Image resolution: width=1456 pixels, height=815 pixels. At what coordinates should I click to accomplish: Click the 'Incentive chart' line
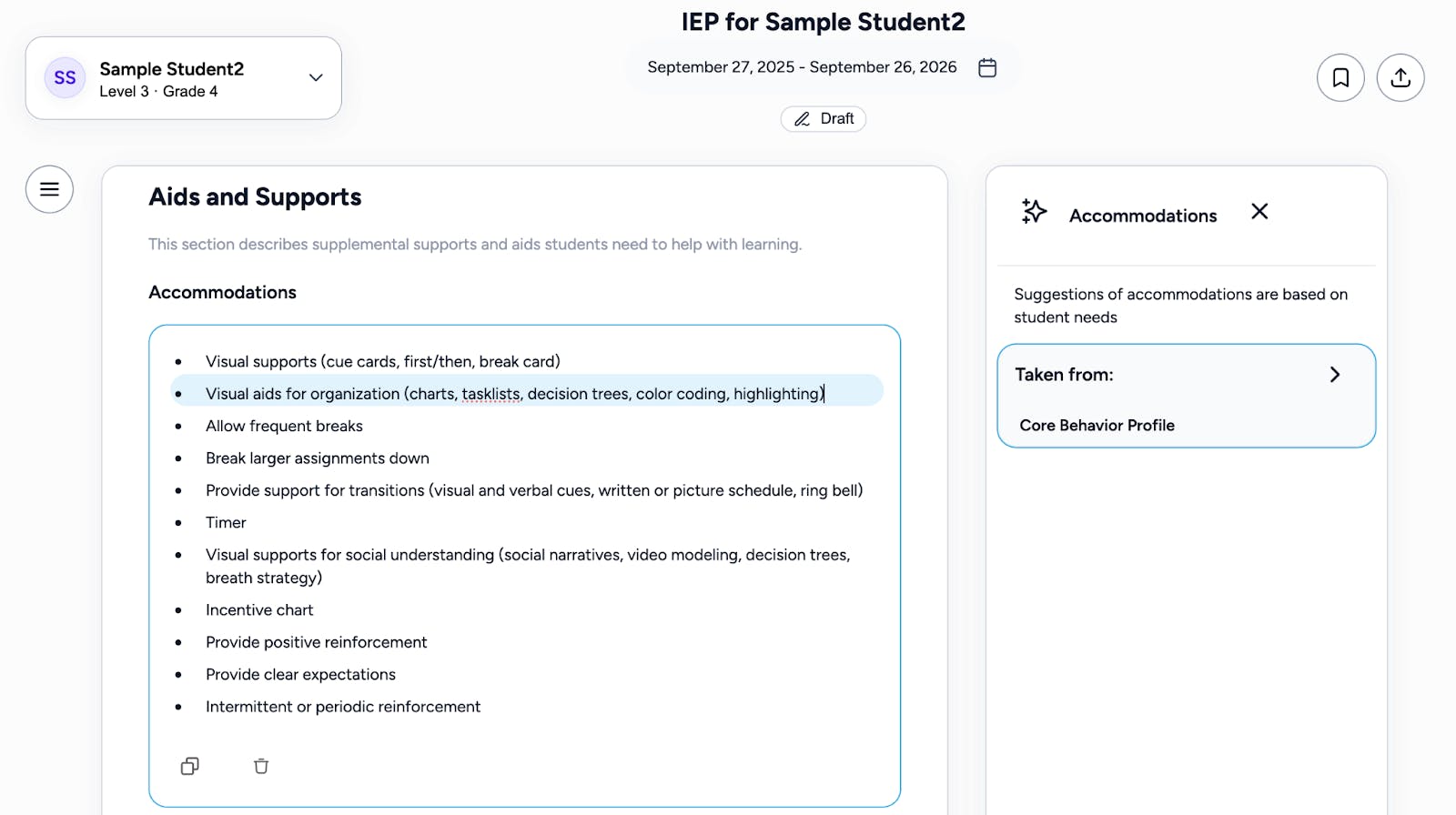(x=259, y=610)
